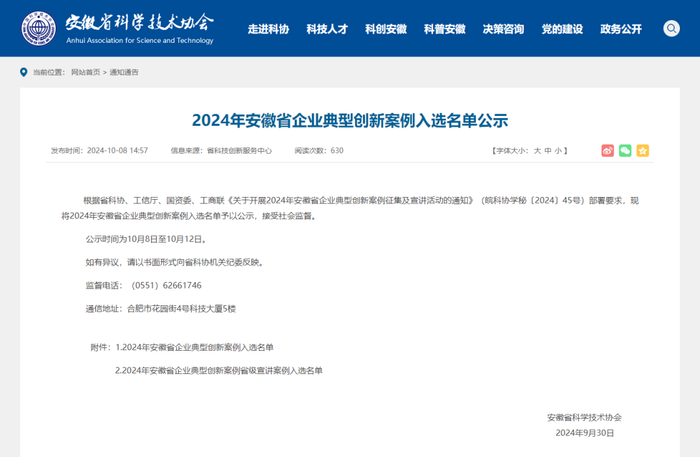Go to 网站首页 in breadcrumb

86,72
